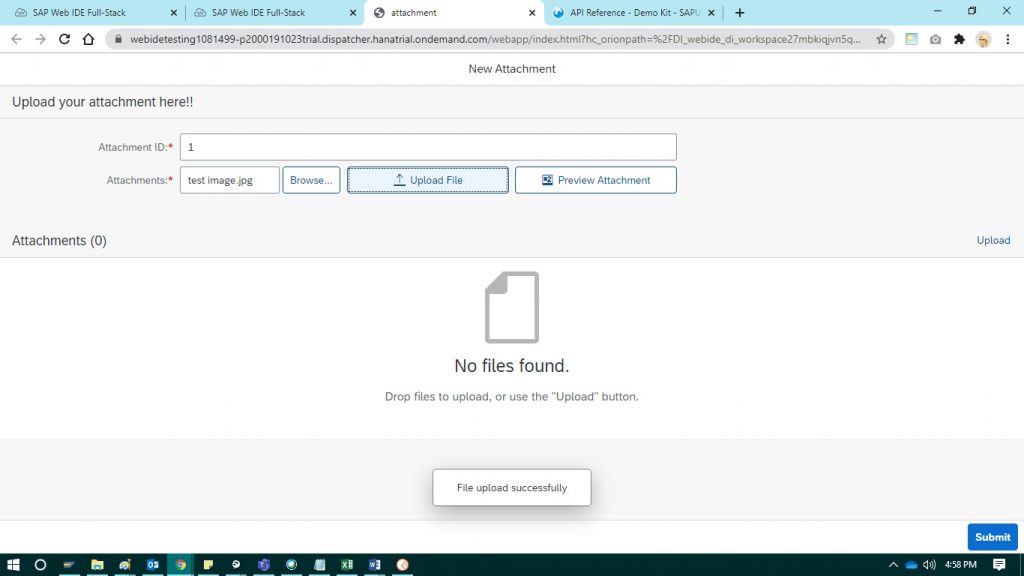
Task: Close the second SAP Web IDE tab
Action: click(353, 12)
